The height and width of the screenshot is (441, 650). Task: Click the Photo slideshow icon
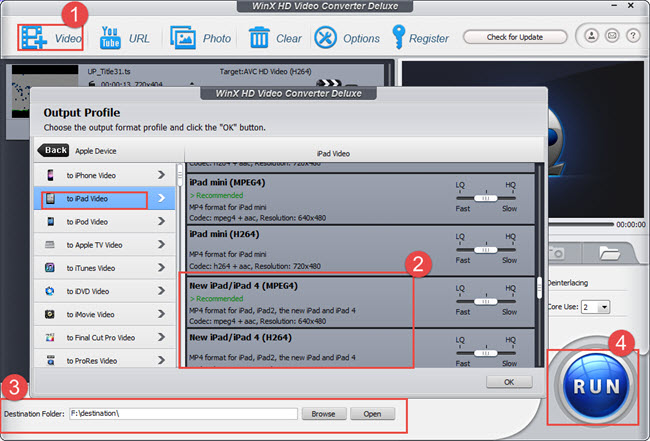coord(182,38)
